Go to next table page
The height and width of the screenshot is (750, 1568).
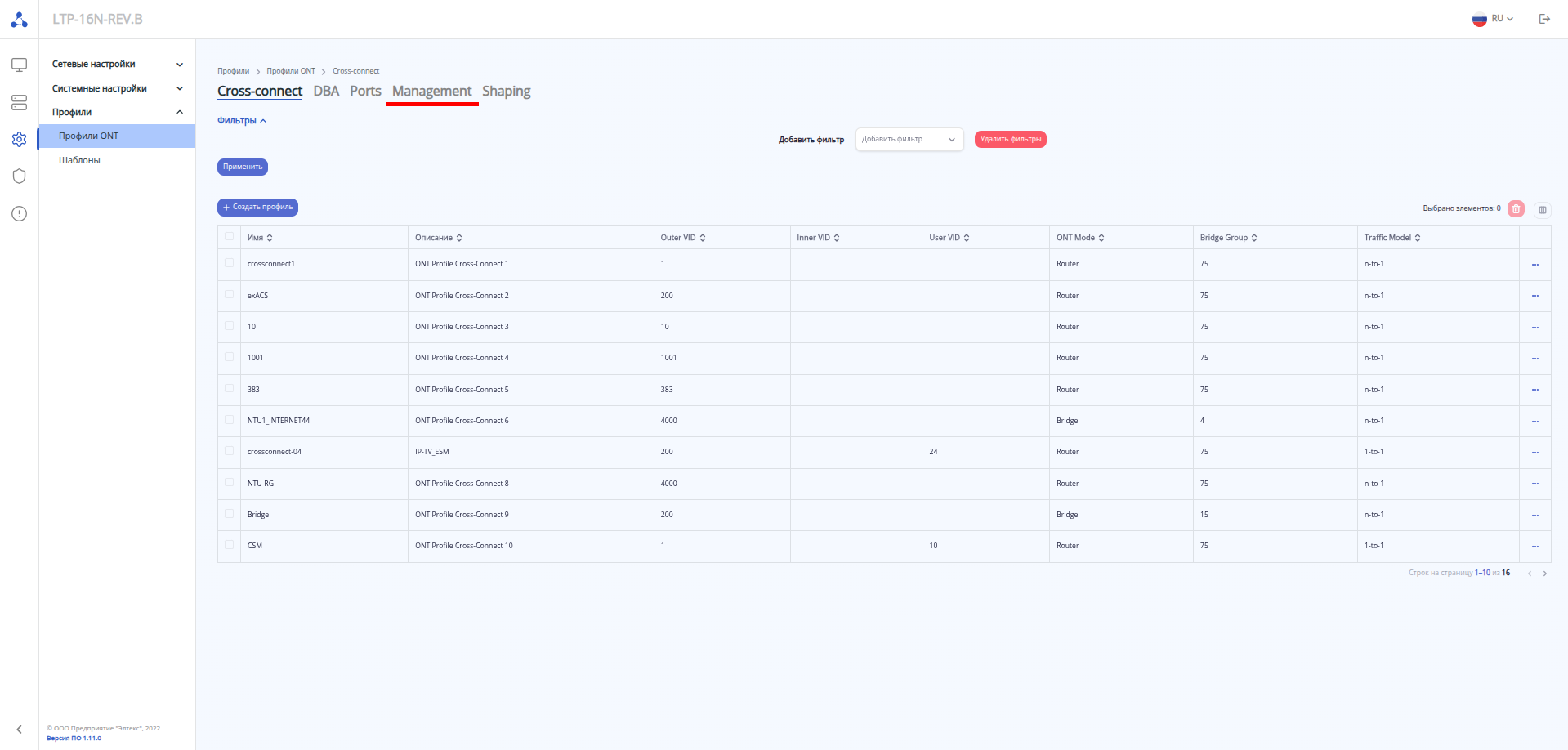click(x=1544, y=574)
